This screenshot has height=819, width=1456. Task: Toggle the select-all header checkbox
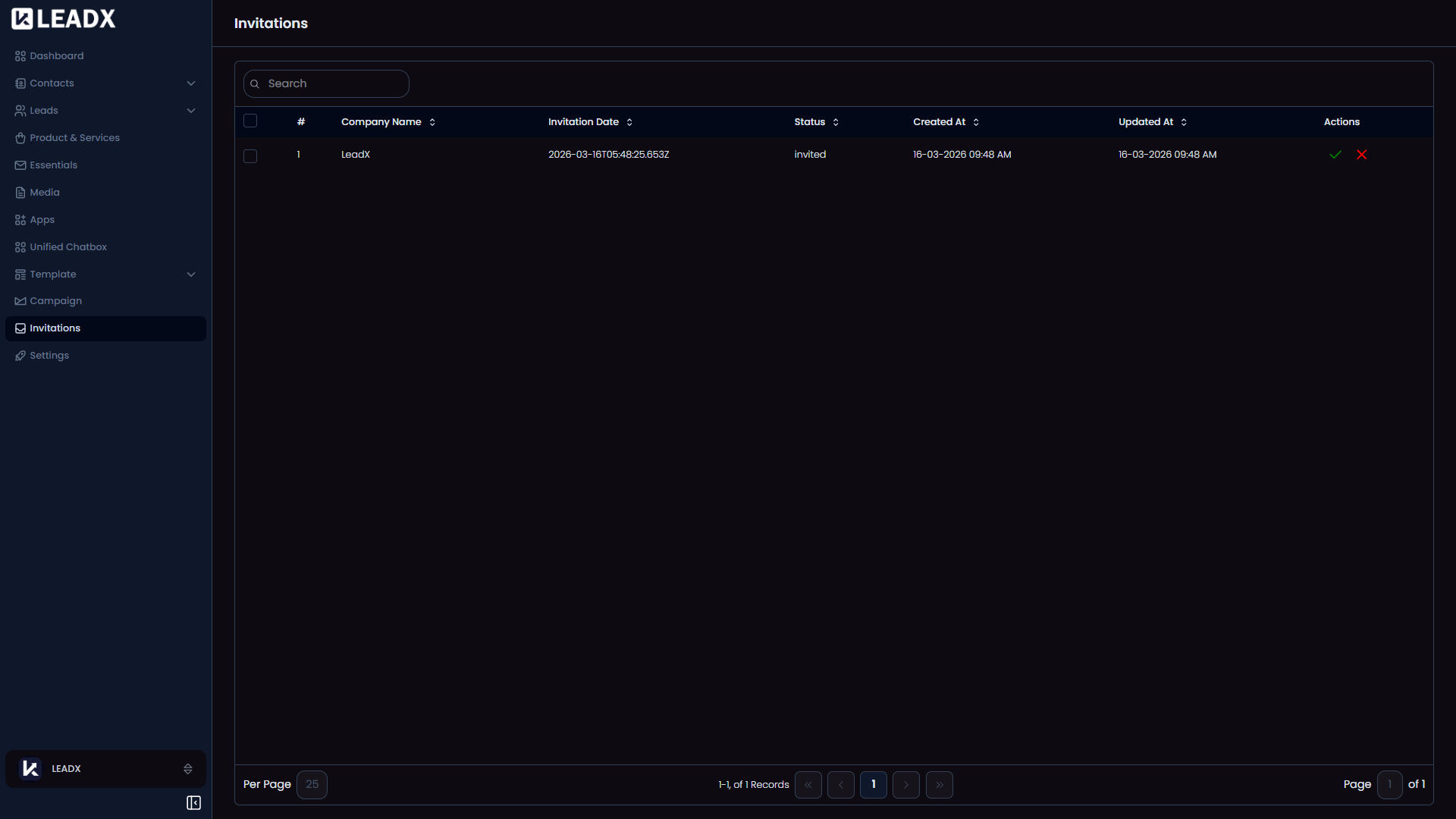[250, 121]
